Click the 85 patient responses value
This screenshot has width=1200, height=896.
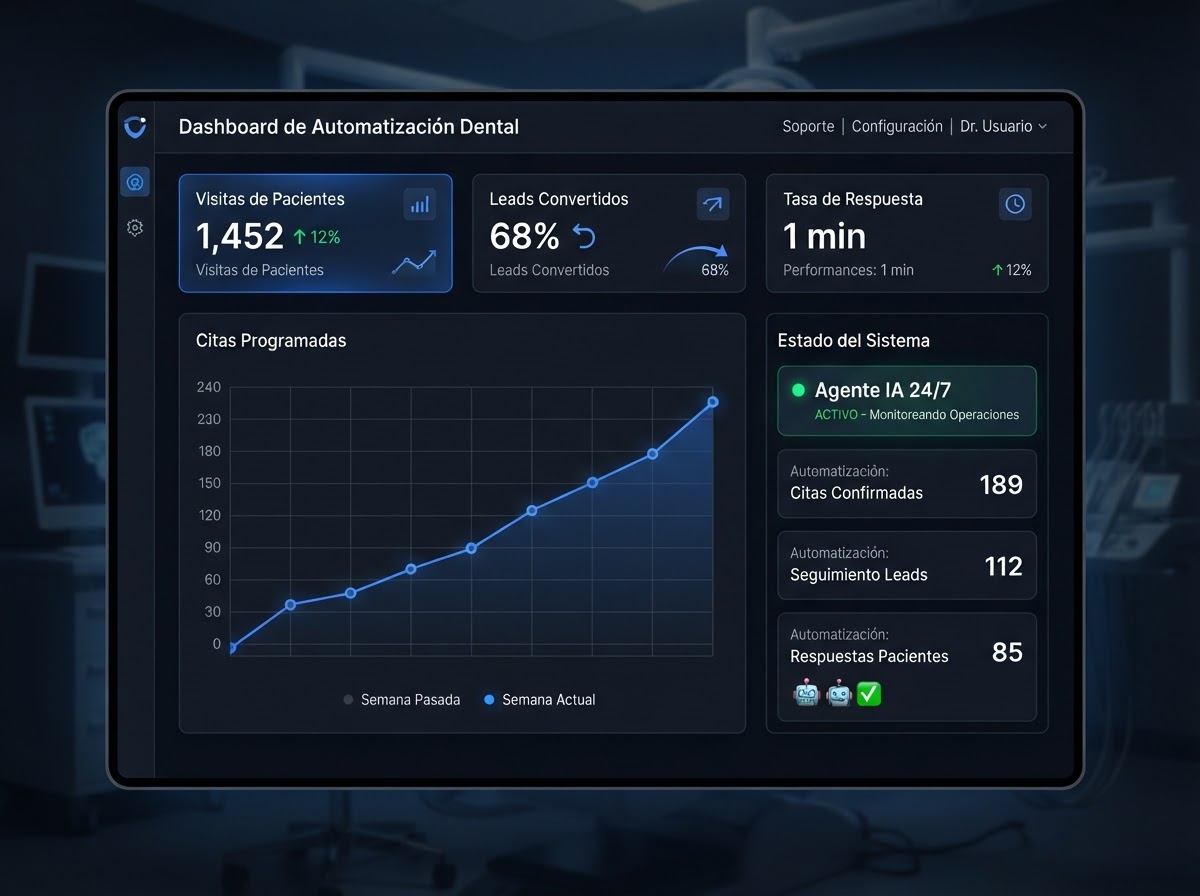coord(1007,652)
